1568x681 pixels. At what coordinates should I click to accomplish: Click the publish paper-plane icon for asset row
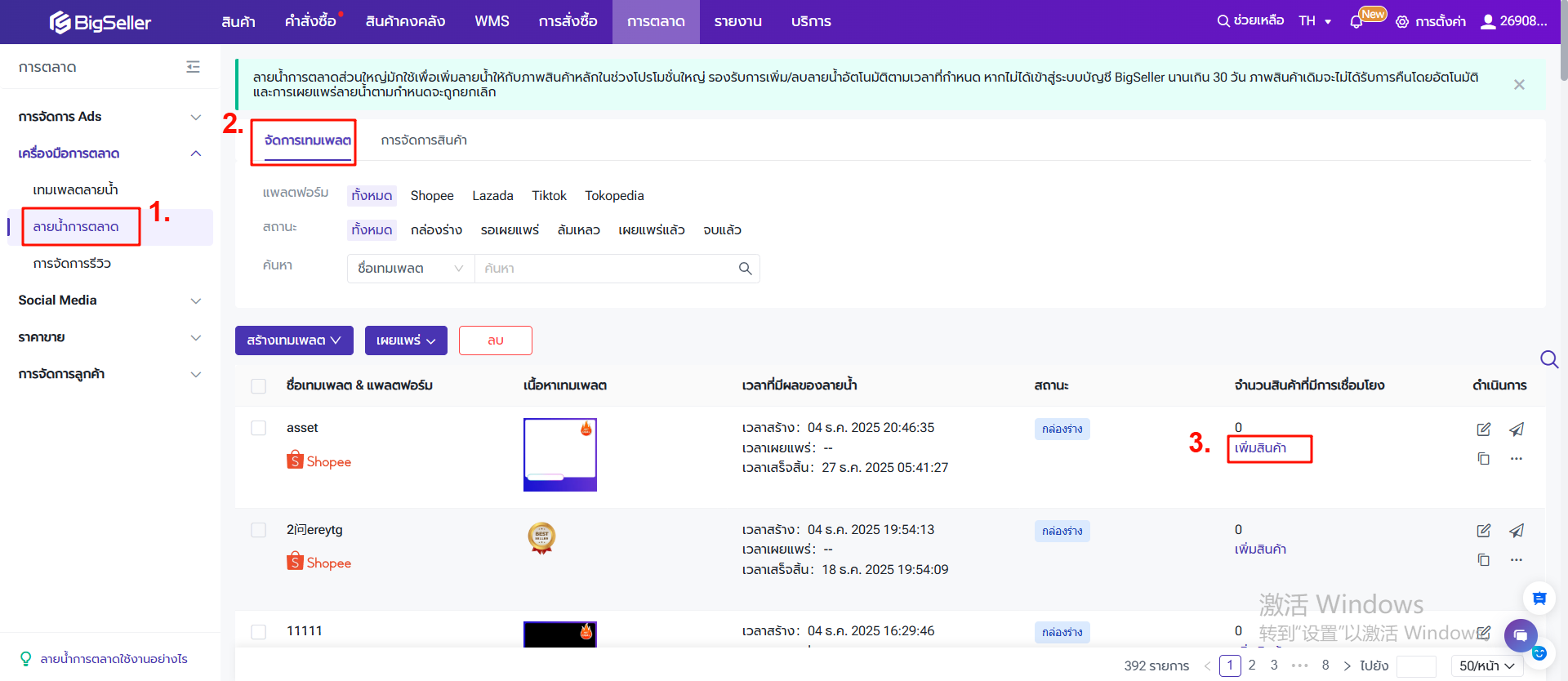pos(1516,430)
